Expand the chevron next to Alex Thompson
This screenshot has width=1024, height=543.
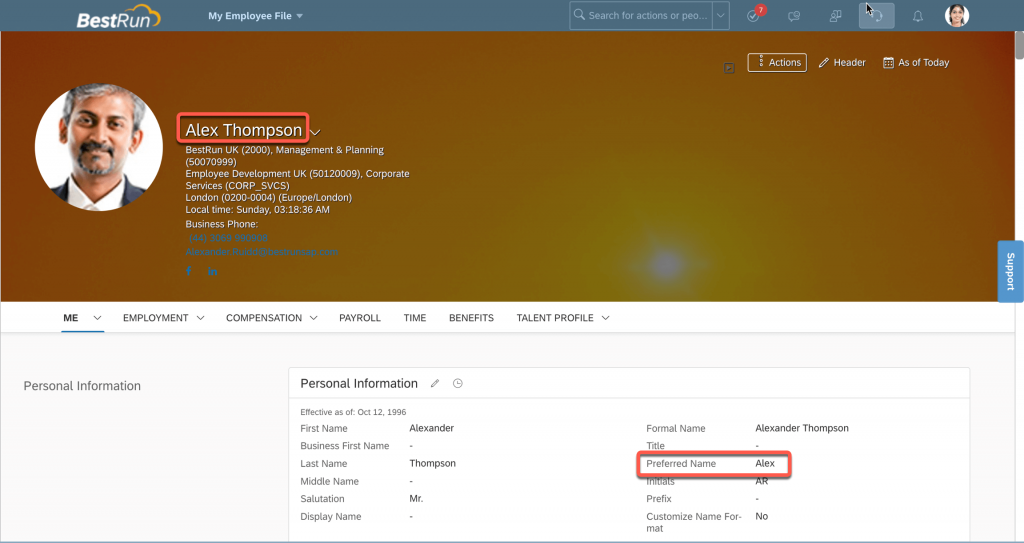(x=315, y=132)
